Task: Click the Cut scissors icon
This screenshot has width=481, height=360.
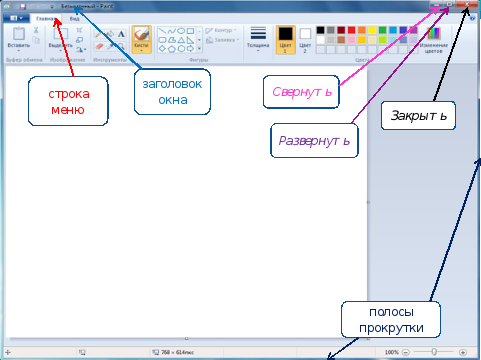Action: (x=36, y=30)
